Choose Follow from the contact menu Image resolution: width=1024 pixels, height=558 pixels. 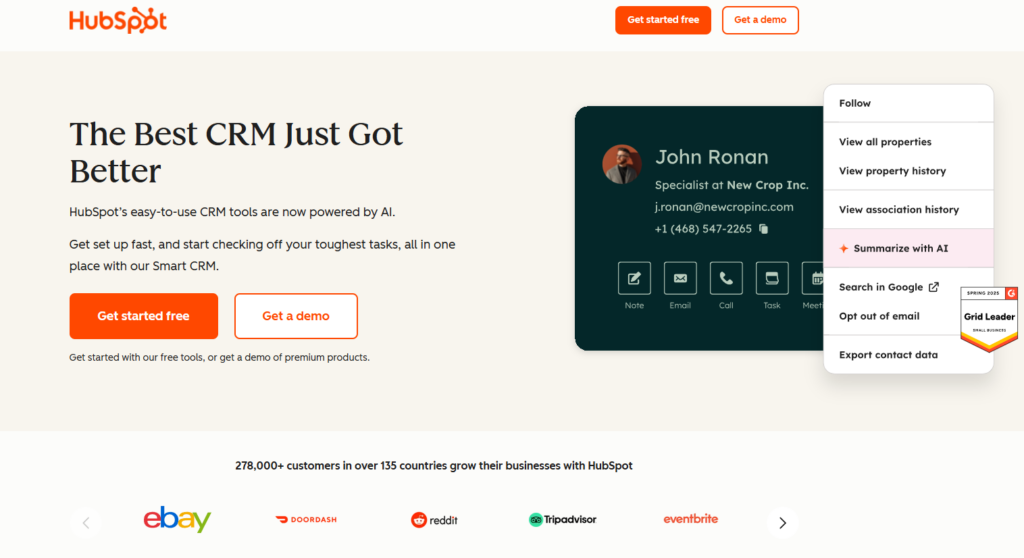(x=855, y=103)
